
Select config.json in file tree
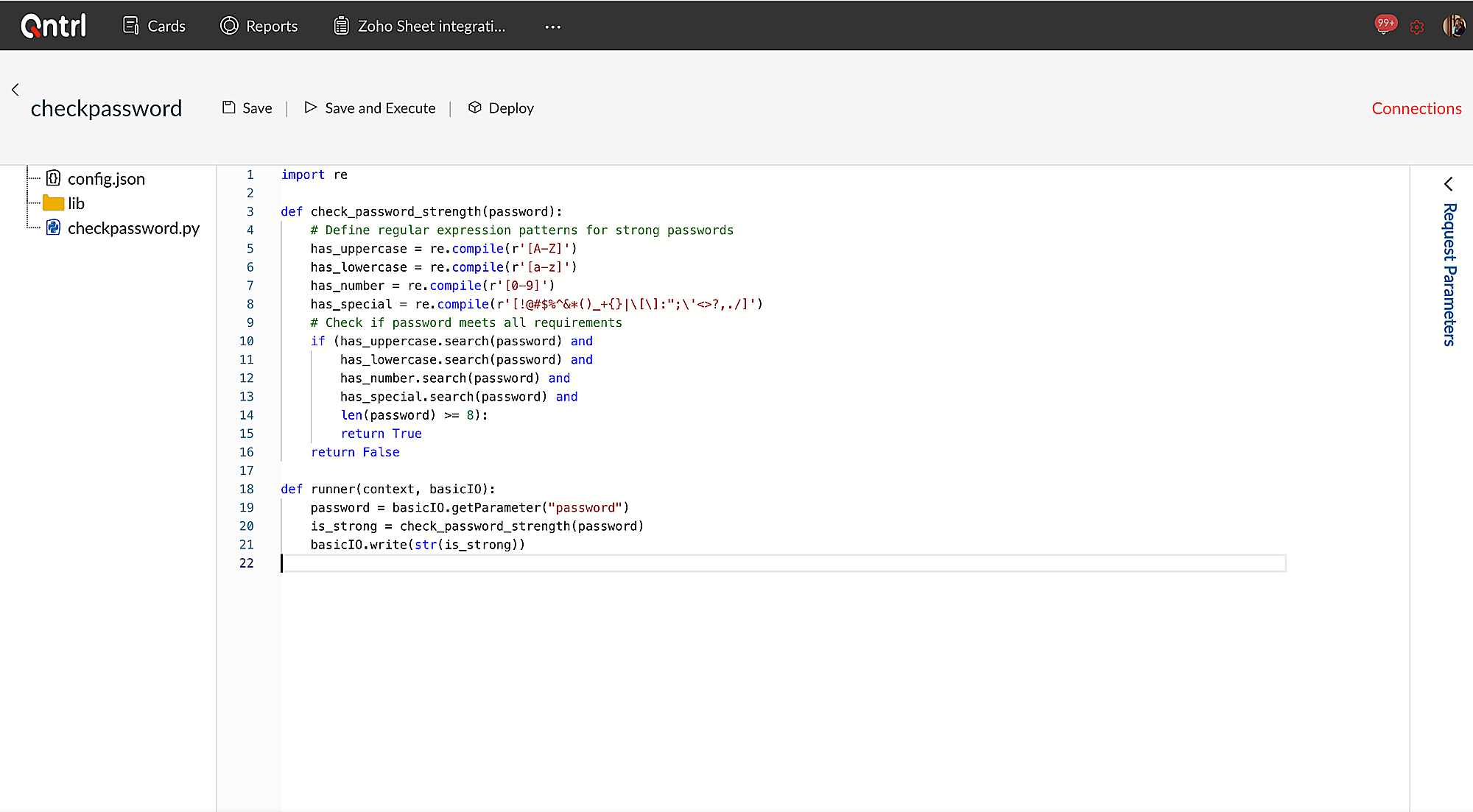[x=106, y=179]
